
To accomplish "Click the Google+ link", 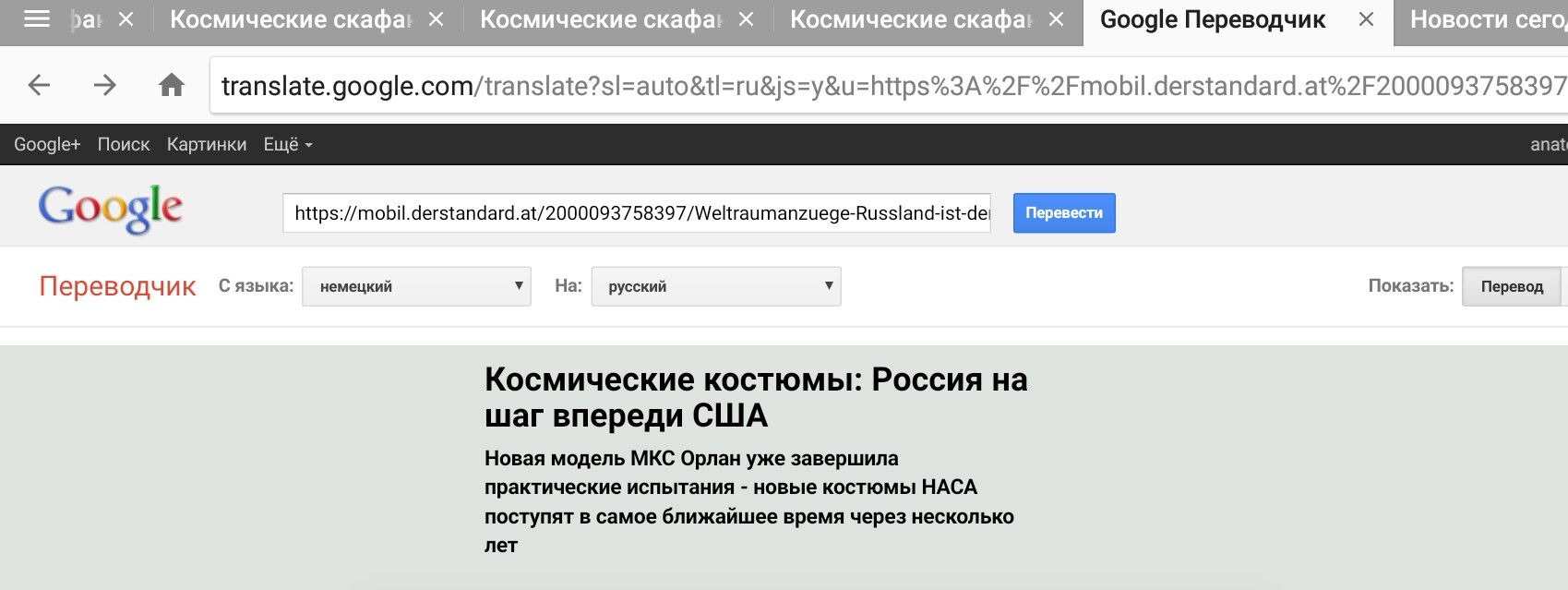I will (47, 144).
